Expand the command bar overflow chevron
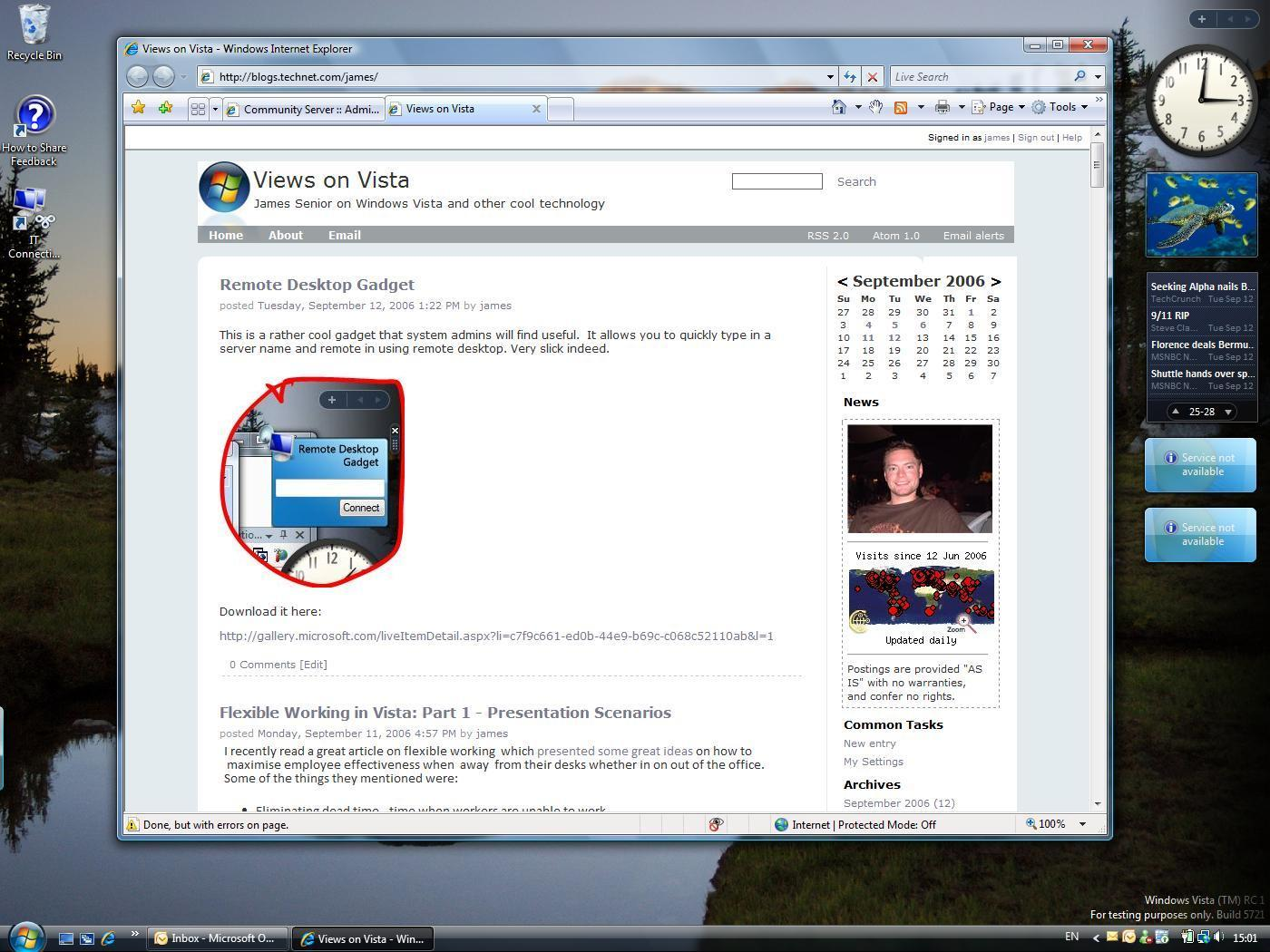1270x952 pixels. pos(1099,100)
